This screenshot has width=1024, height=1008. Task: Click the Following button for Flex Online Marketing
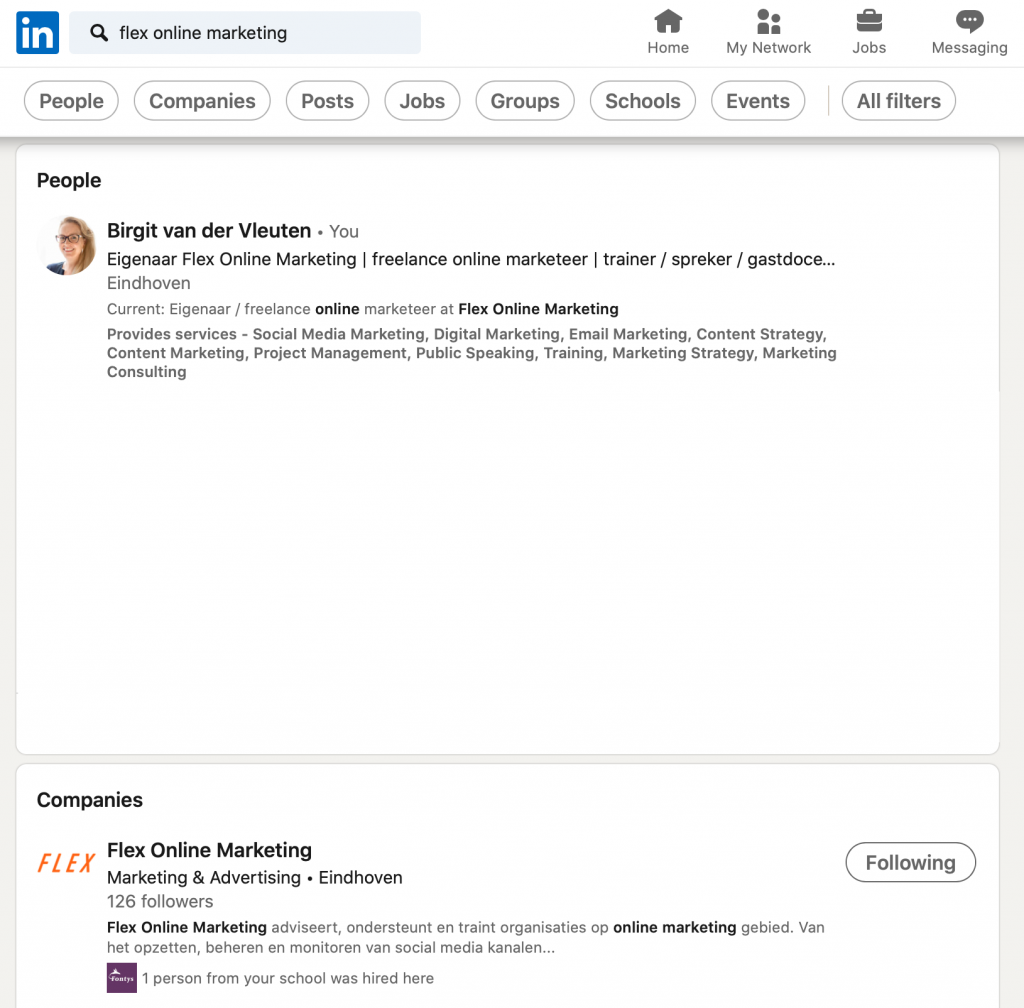pyautogui.click(x=910, y=862)
